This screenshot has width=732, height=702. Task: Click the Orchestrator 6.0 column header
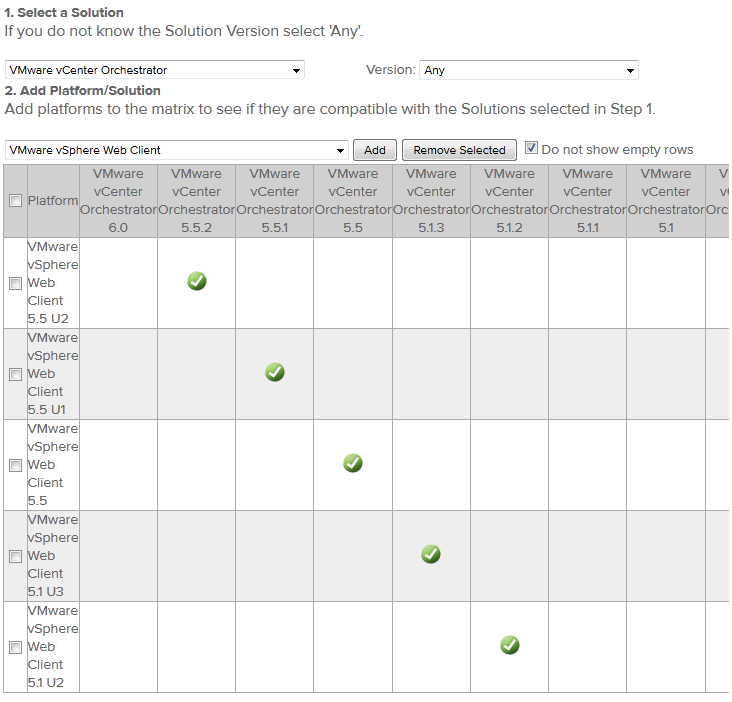tap(118, 201)
